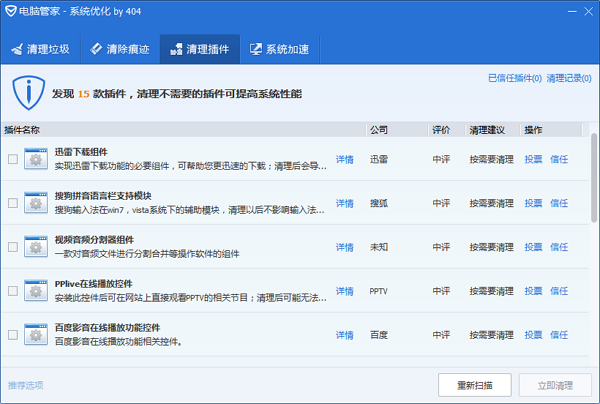This screenshot has height=404, width=600.
Task: Open 详情 for 视频音频分割器组件
Action: pos(344,247)
